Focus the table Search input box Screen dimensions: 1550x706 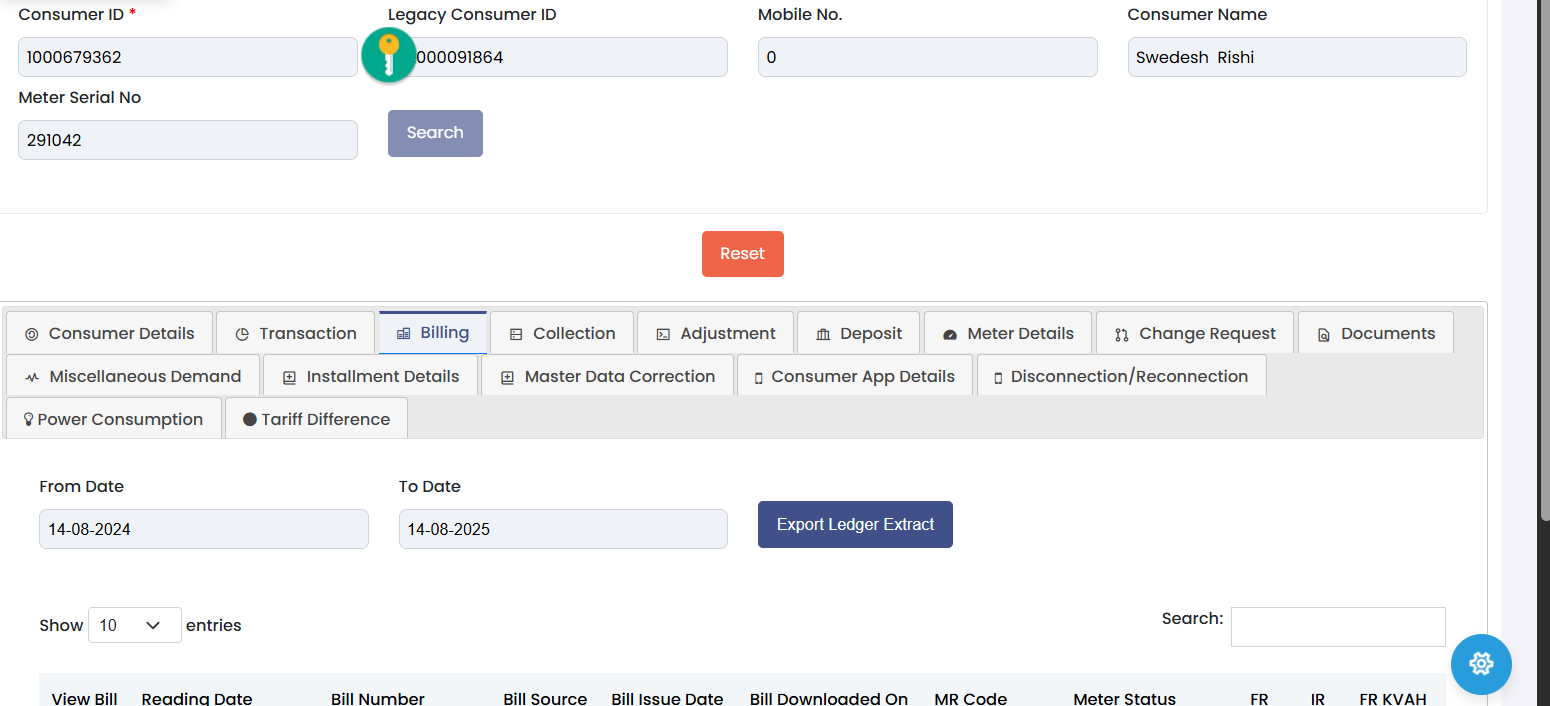click(x=1338, y=627)
